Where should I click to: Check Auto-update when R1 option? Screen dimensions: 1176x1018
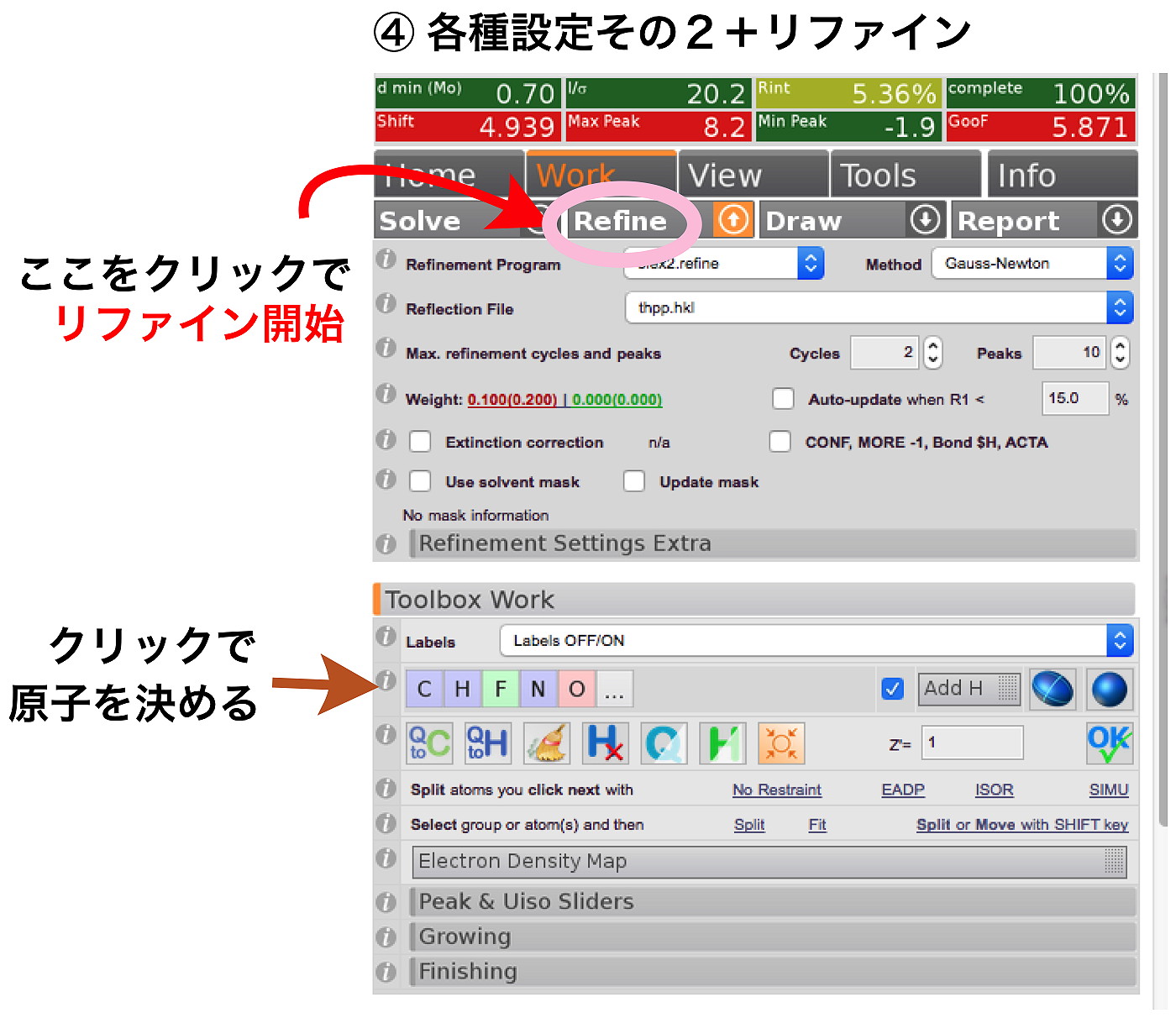coord(782,399)
